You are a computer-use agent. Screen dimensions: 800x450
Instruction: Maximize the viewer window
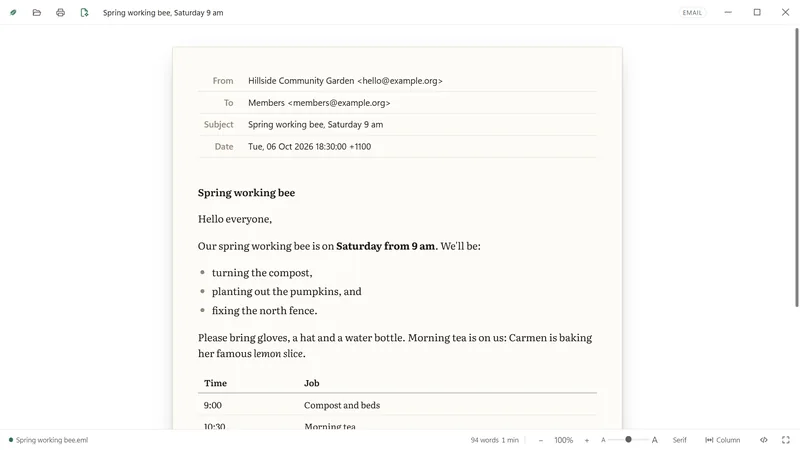coord(757,12)
